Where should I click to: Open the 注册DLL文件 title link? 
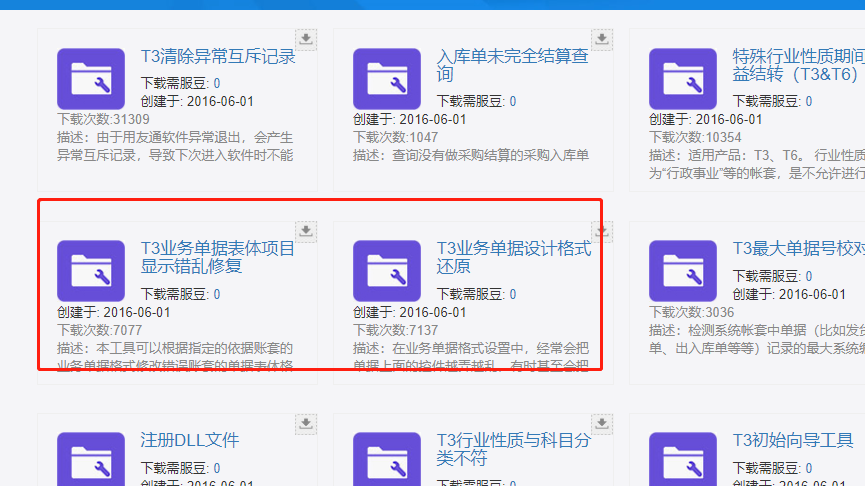pos(190,440)
